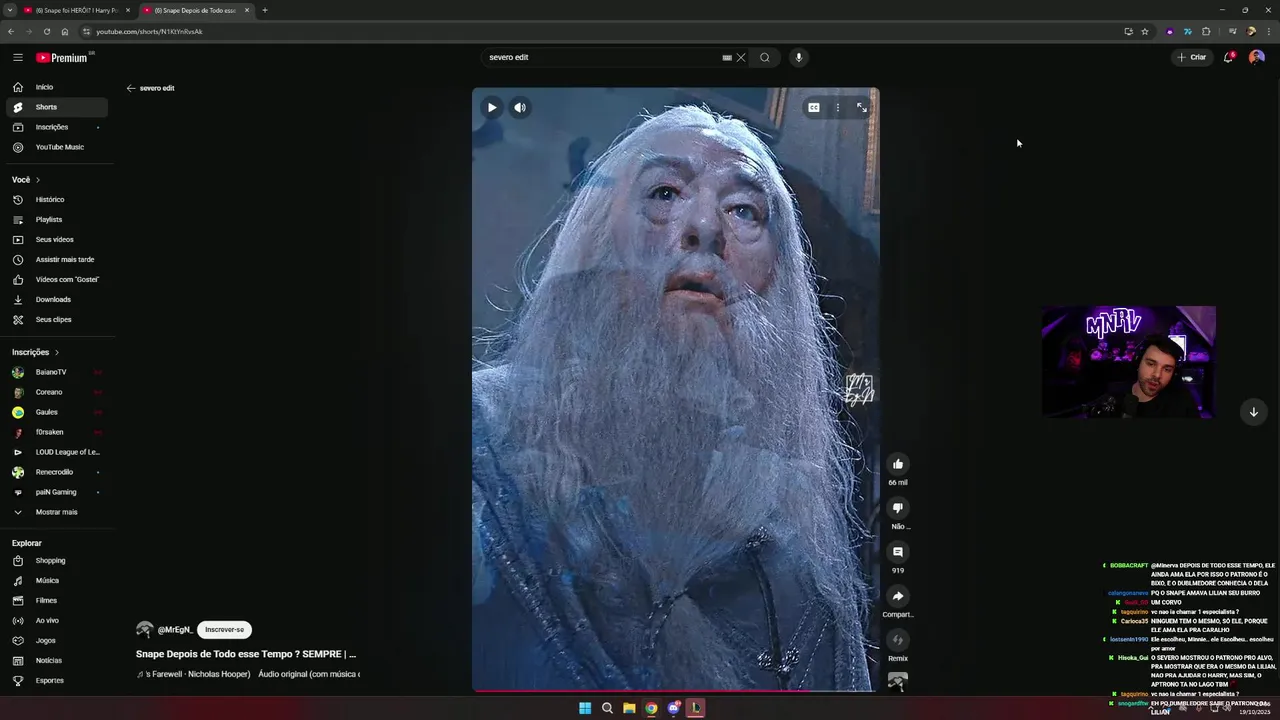Open the @MrEgN_ channel link
1280x720 pixels.
(175, 630)
